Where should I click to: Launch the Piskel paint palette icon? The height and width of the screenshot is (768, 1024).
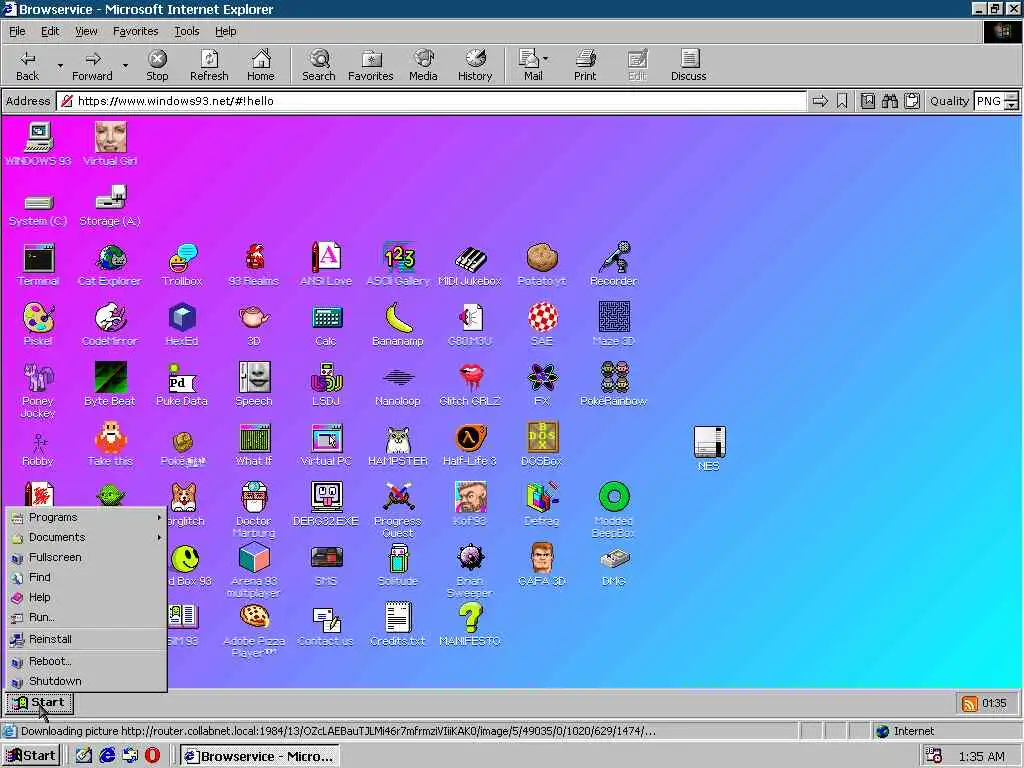click(38, 325)
